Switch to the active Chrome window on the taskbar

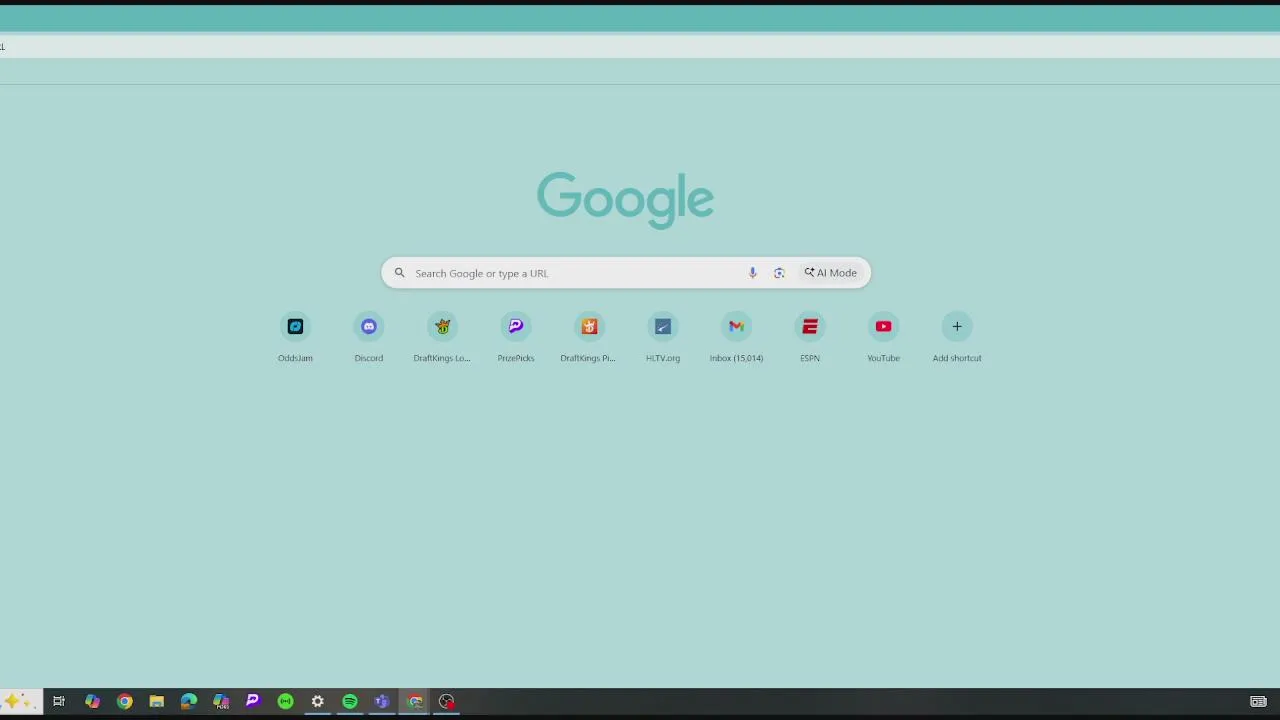tap(414, 702)
